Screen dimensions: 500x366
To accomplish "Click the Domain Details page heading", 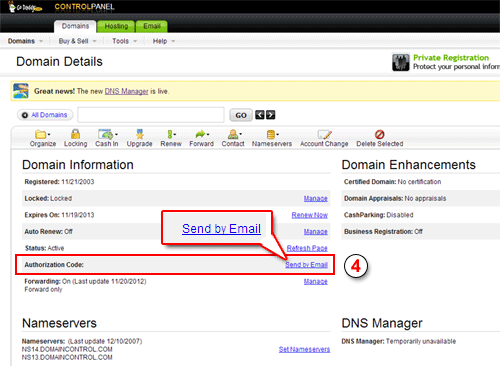I will click(59, 62).
